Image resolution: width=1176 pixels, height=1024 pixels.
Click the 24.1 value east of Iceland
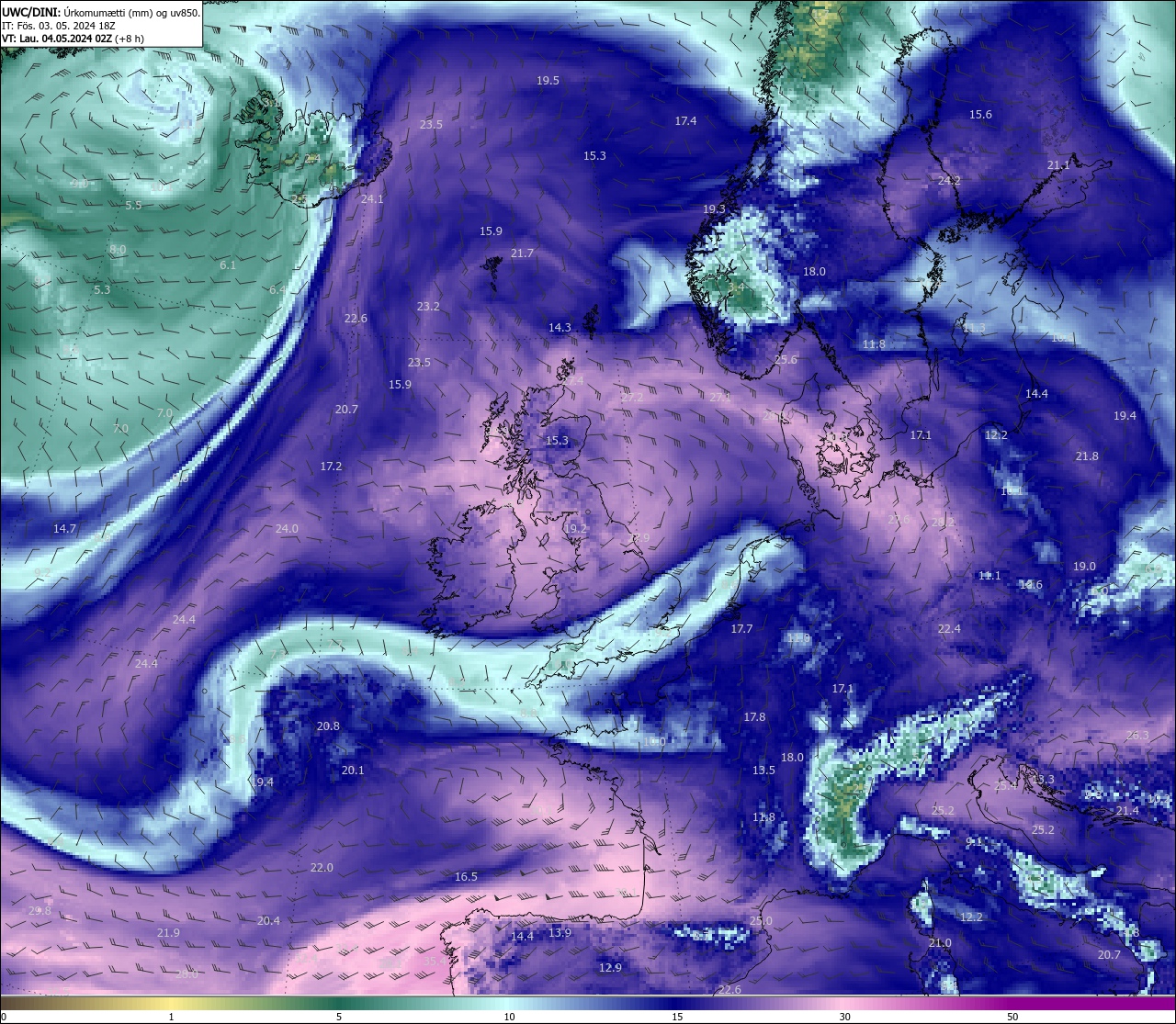[372, 199]
